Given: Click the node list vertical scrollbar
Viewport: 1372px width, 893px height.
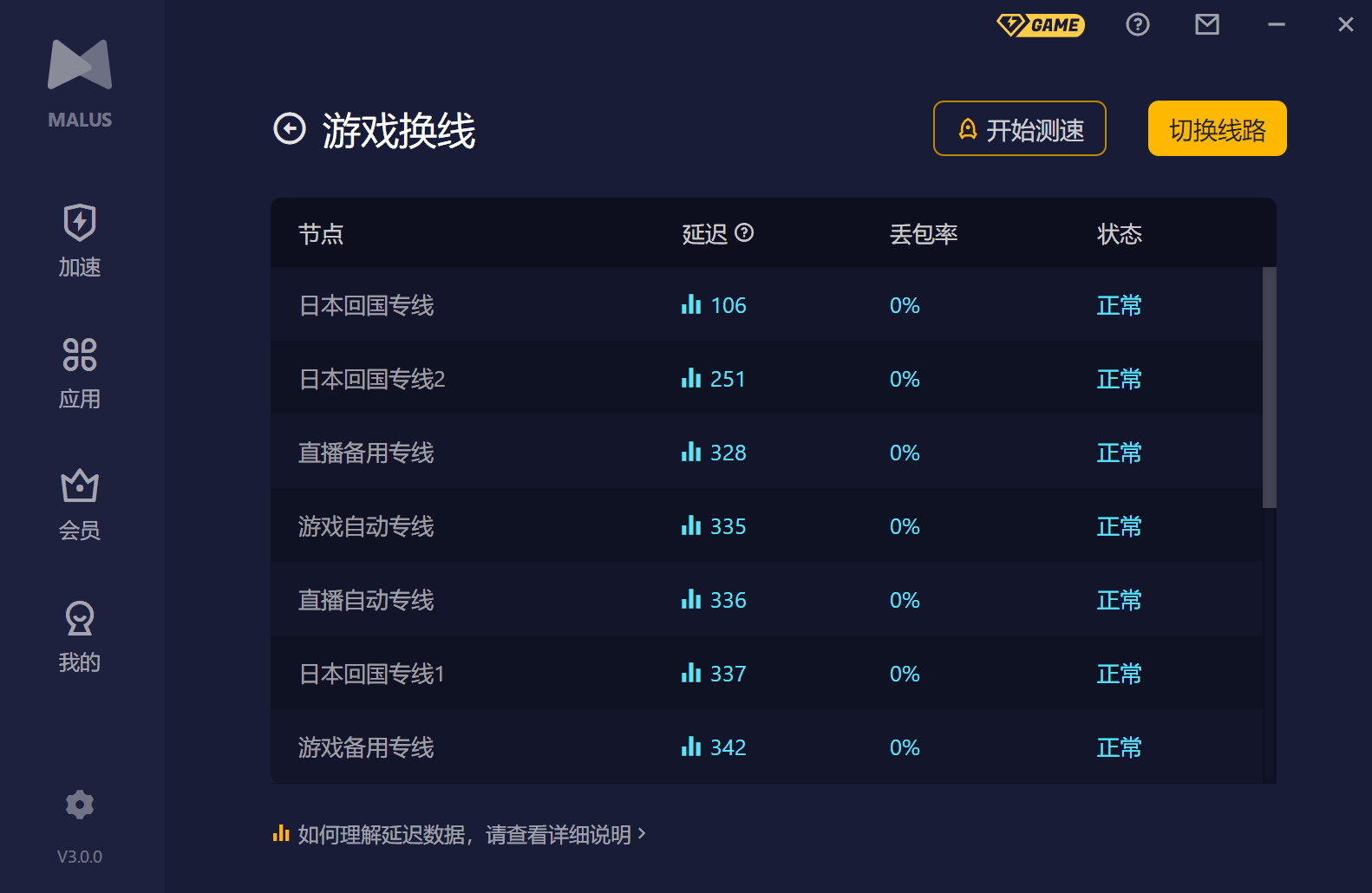Looking at the screenshot, I should pos(1269,388).
